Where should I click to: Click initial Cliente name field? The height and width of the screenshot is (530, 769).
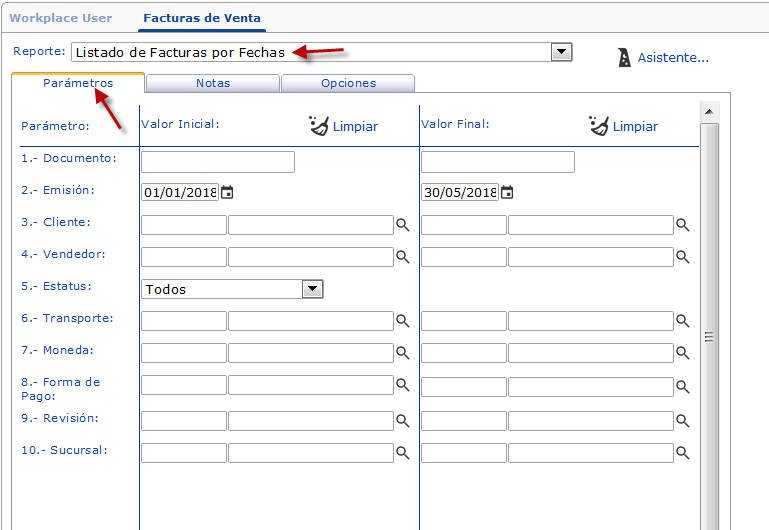point(311,225)
